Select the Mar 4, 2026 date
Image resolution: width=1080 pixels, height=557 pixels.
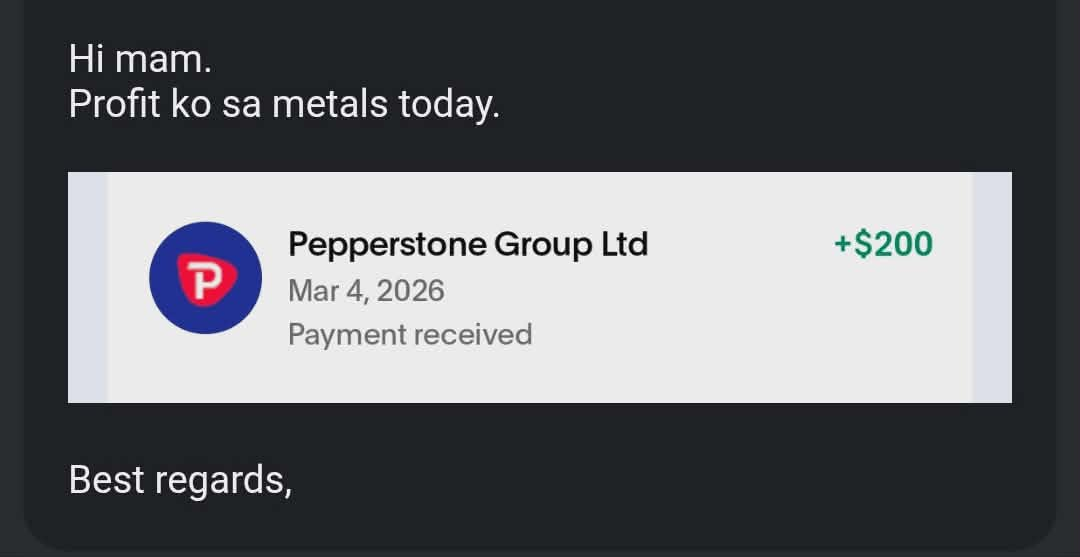(x=366, y=290)
